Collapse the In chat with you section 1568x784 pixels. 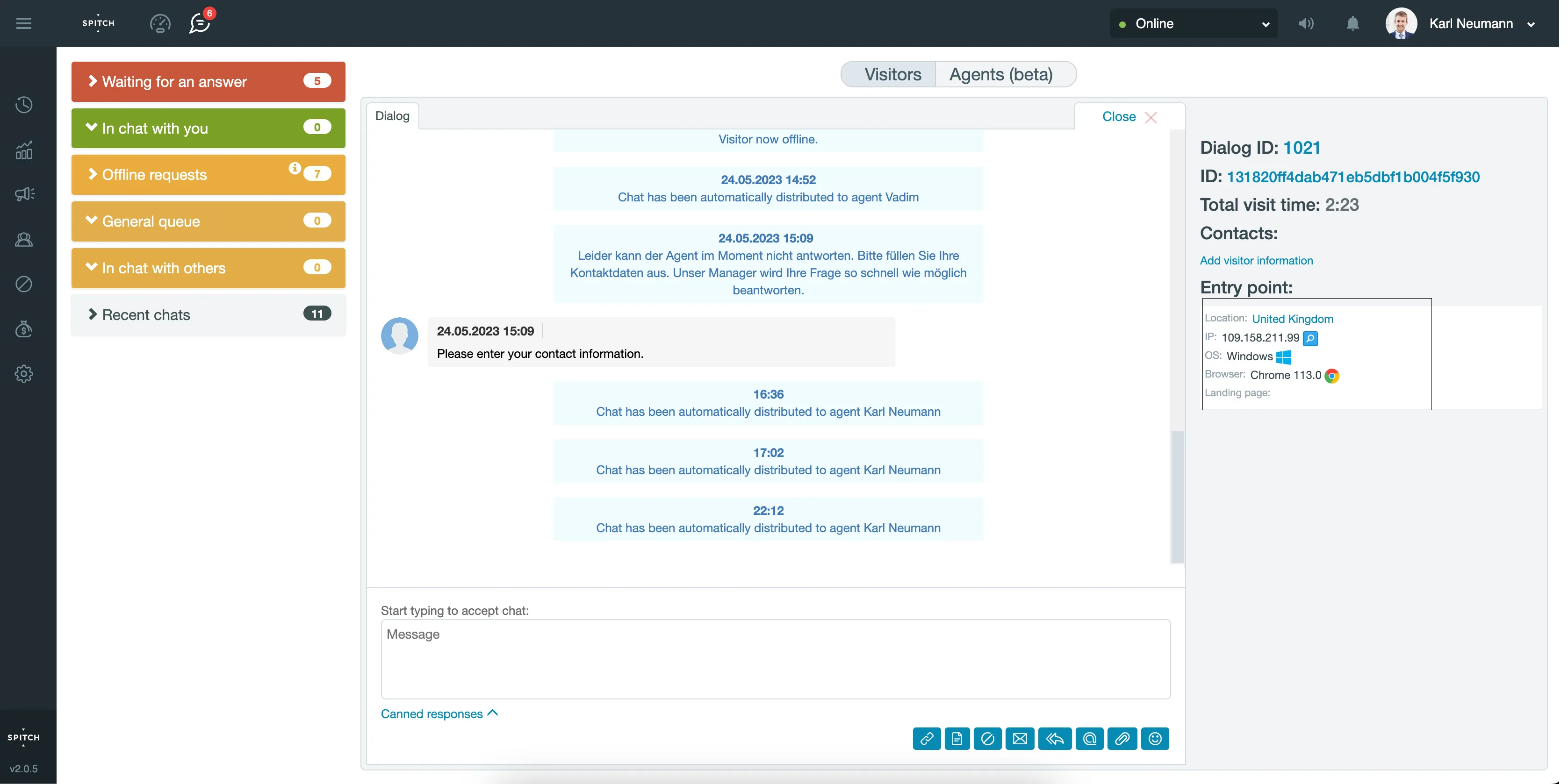208,128
